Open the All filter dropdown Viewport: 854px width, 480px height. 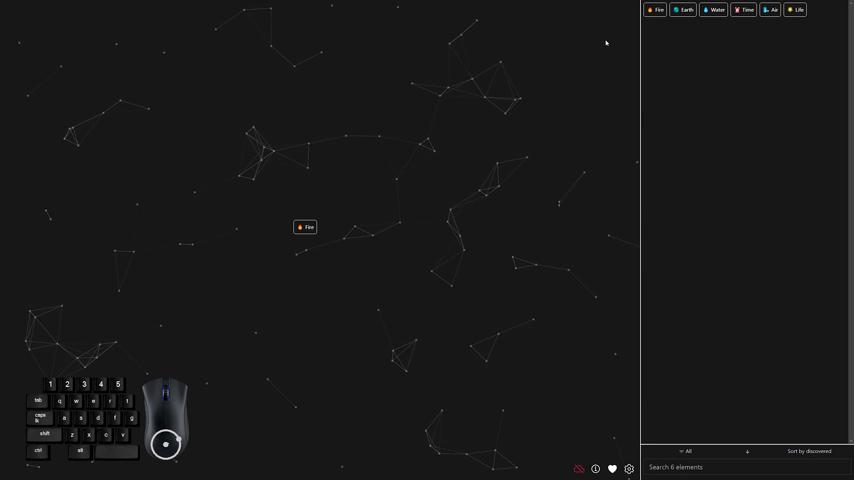[686, 452]
